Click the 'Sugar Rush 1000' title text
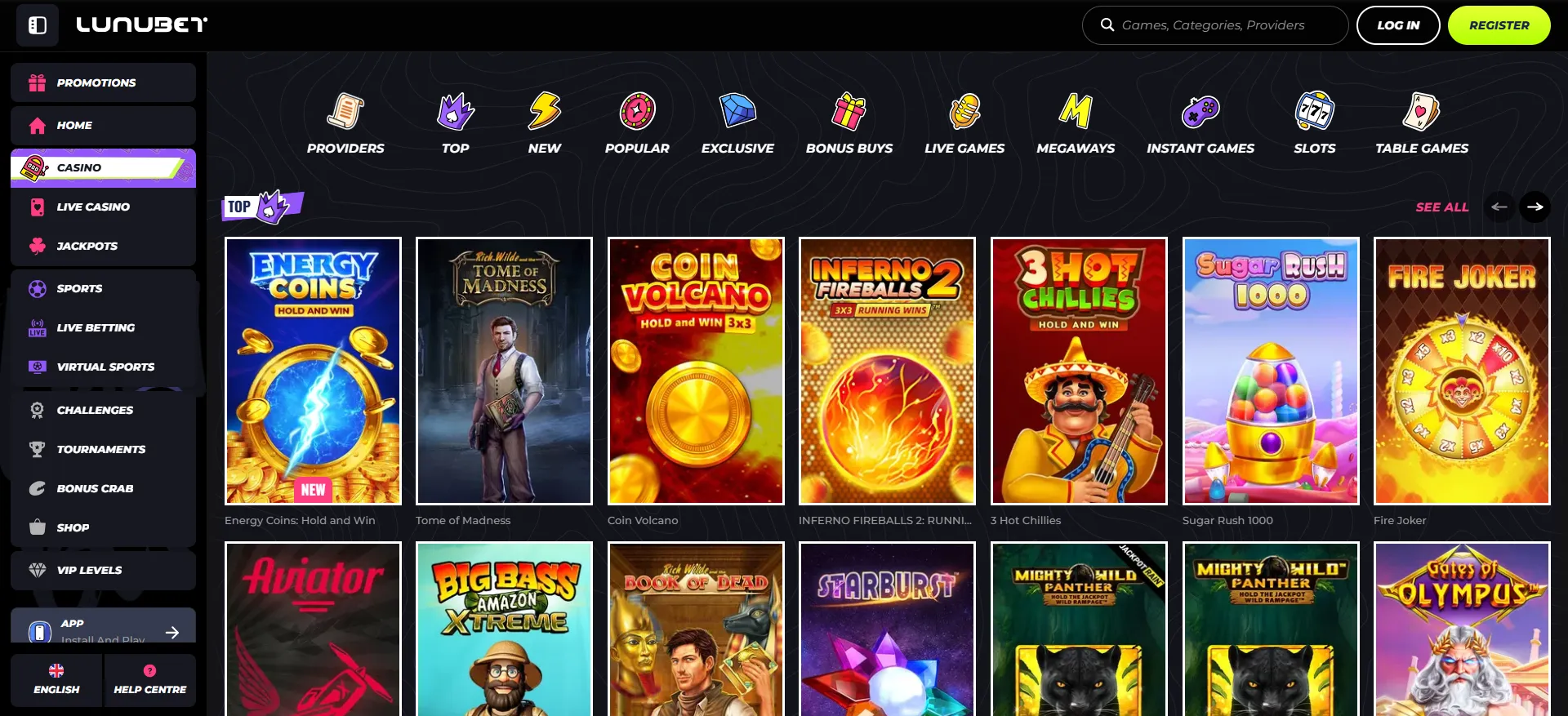The image size is (1568, 716). point(1227,520)
